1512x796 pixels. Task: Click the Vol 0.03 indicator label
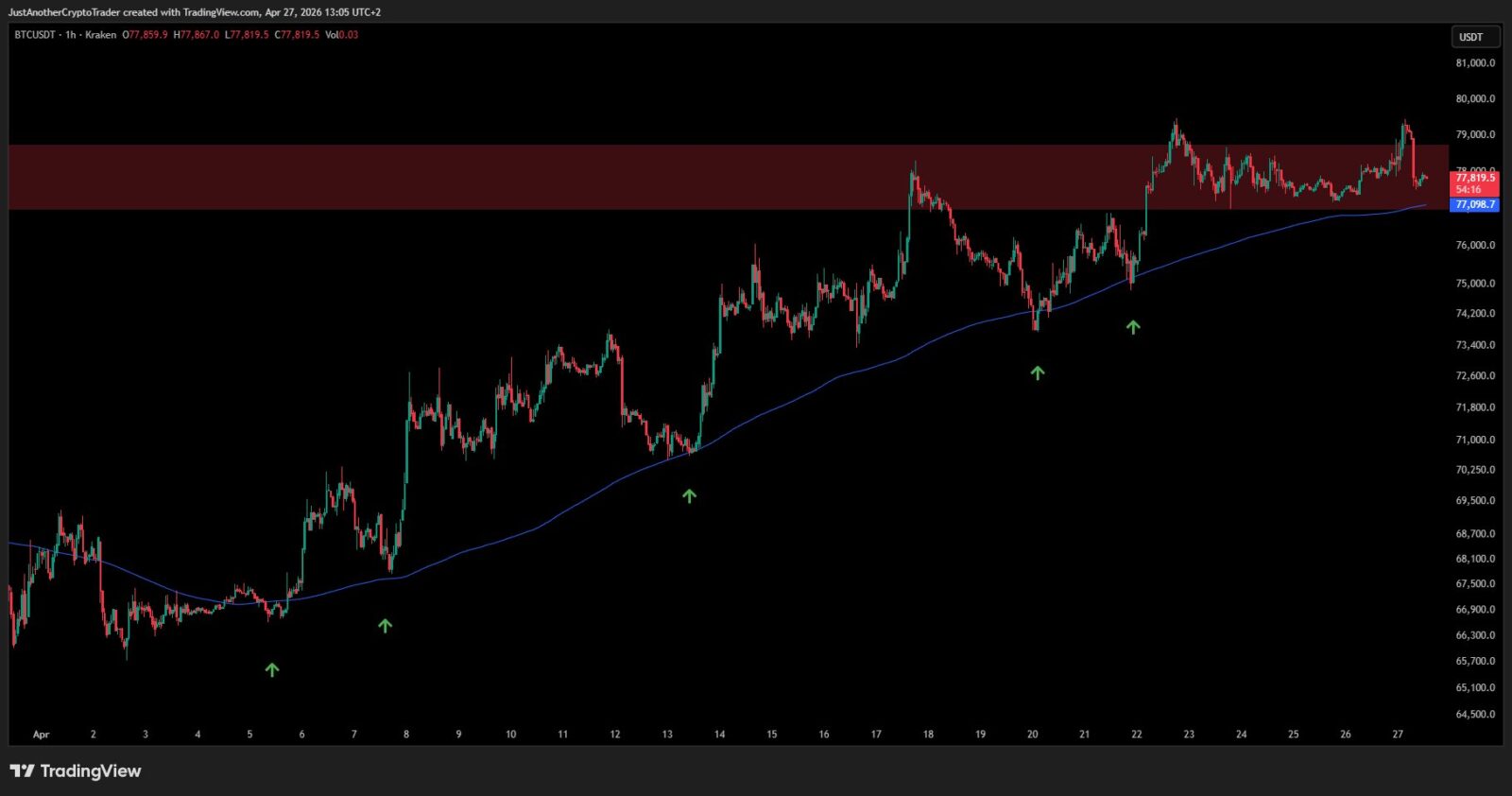click(x=341, y=35)
